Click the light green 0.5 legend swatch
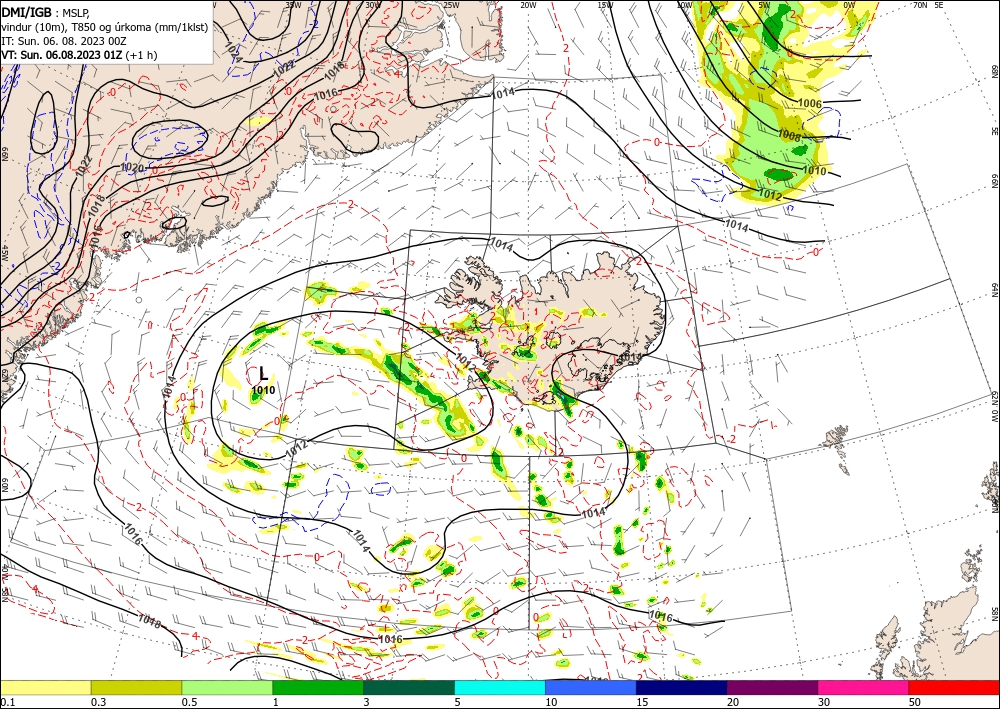Viewport: 1000px width, 709px height. 227,687
